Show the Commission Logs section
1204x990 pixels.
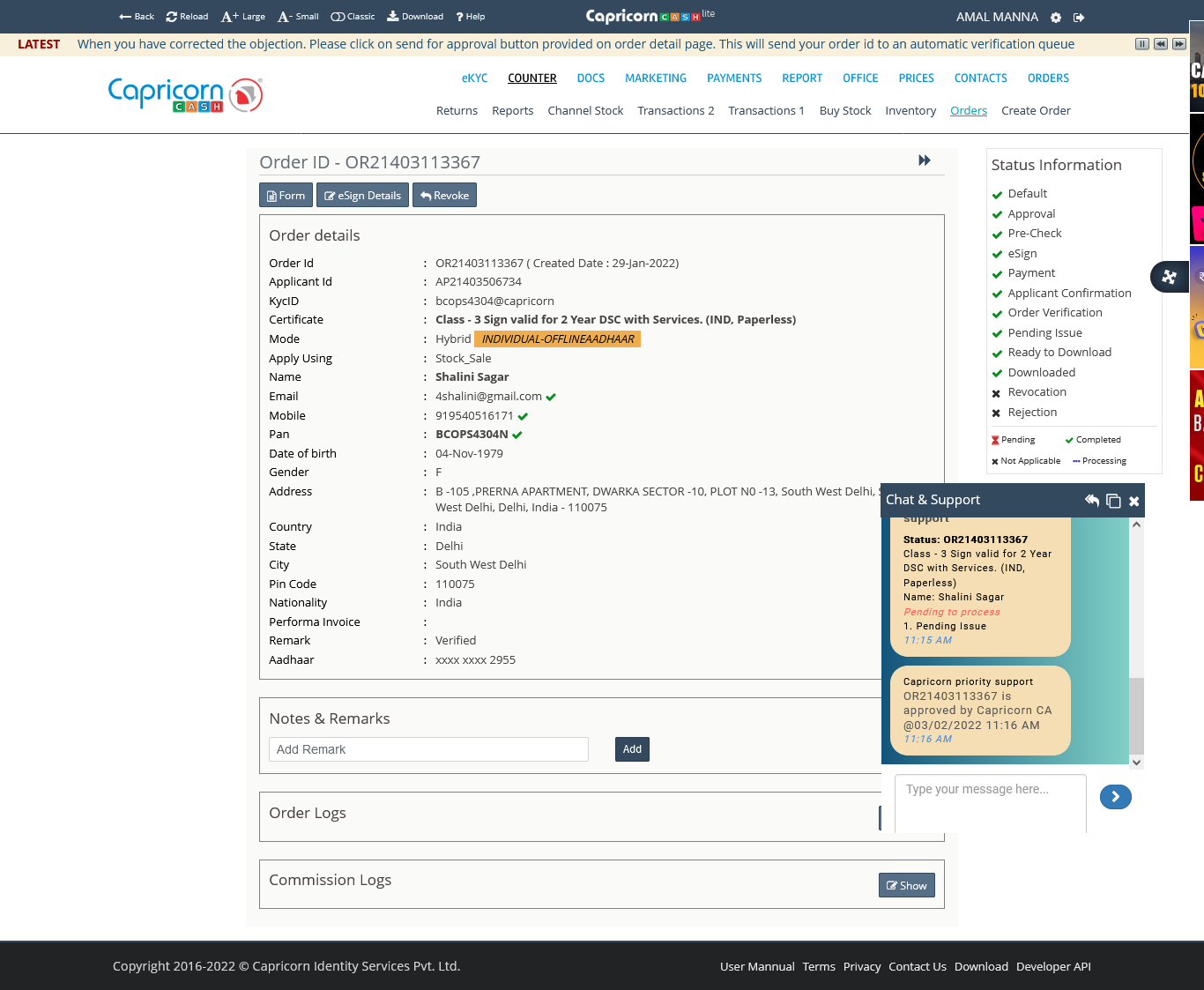906,885
